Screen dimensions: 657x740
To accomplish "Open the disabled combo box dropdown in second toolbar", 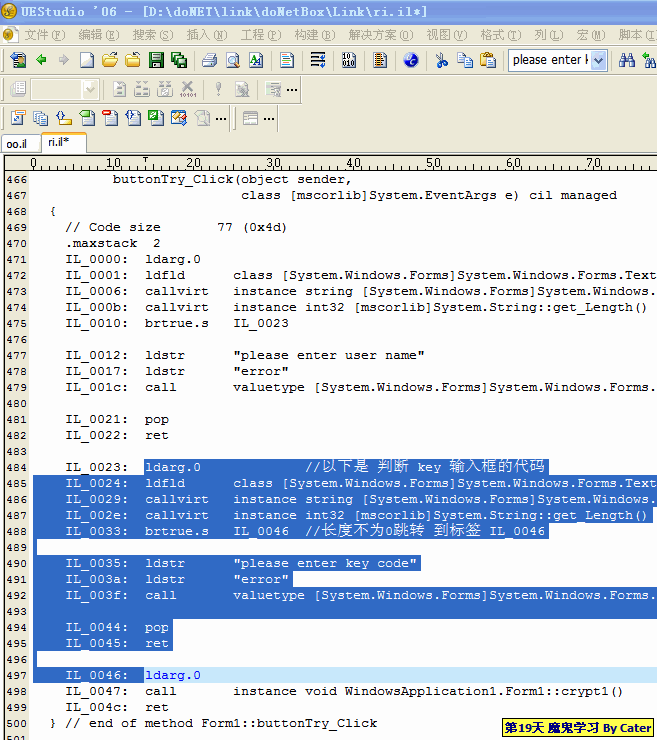I will pos(89,89).
